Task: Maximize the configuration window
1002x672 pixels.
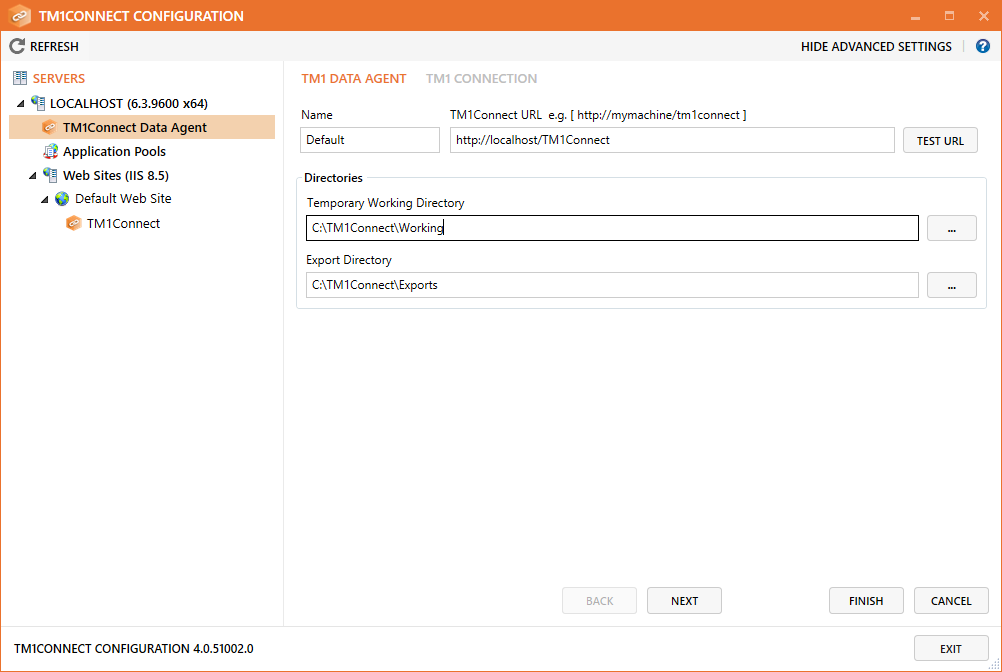Action: pyautogui.click(x=950, y=16)
